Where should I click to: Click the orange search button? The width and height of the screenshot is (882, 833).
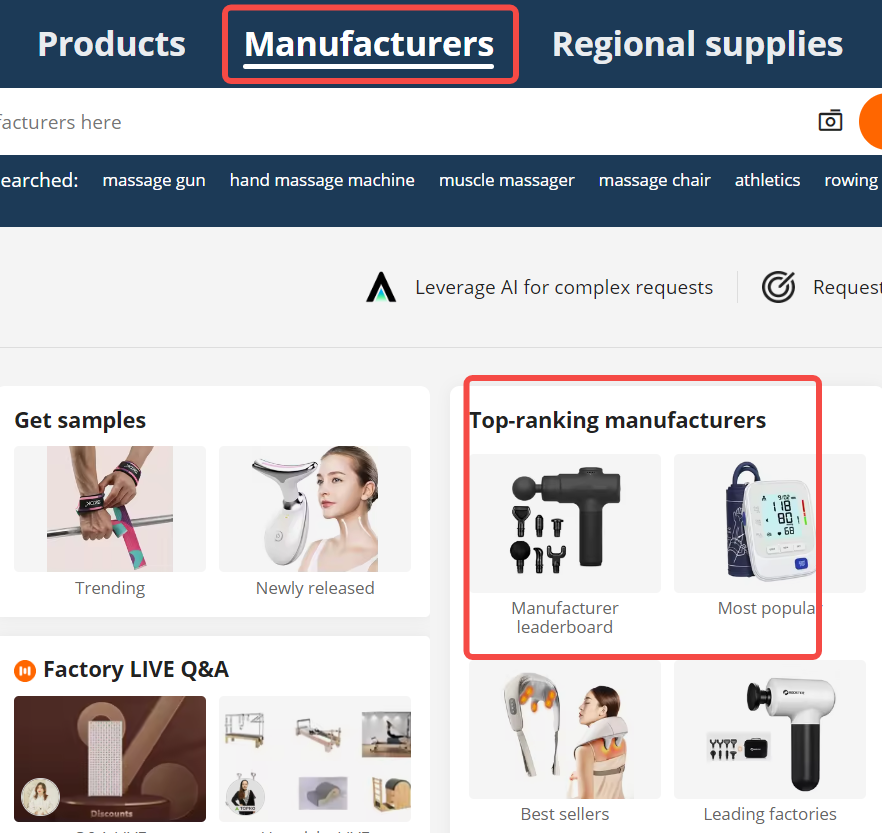coord(871,121)
